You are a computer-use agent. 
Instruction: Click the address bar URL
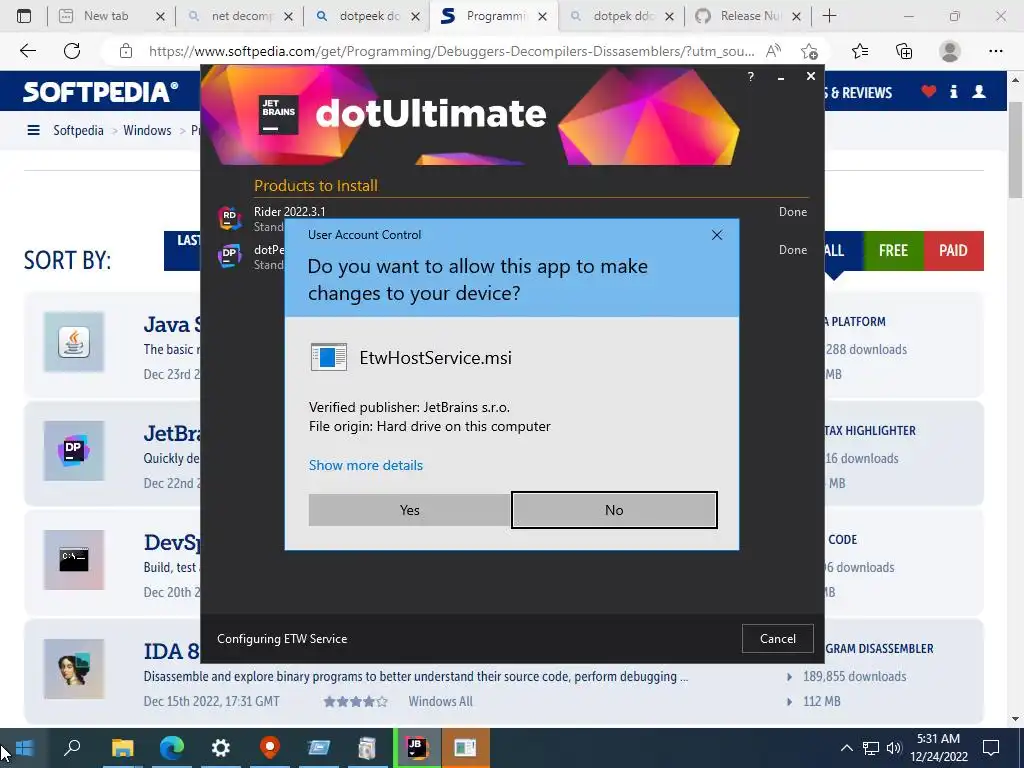[x=451, y=51]
